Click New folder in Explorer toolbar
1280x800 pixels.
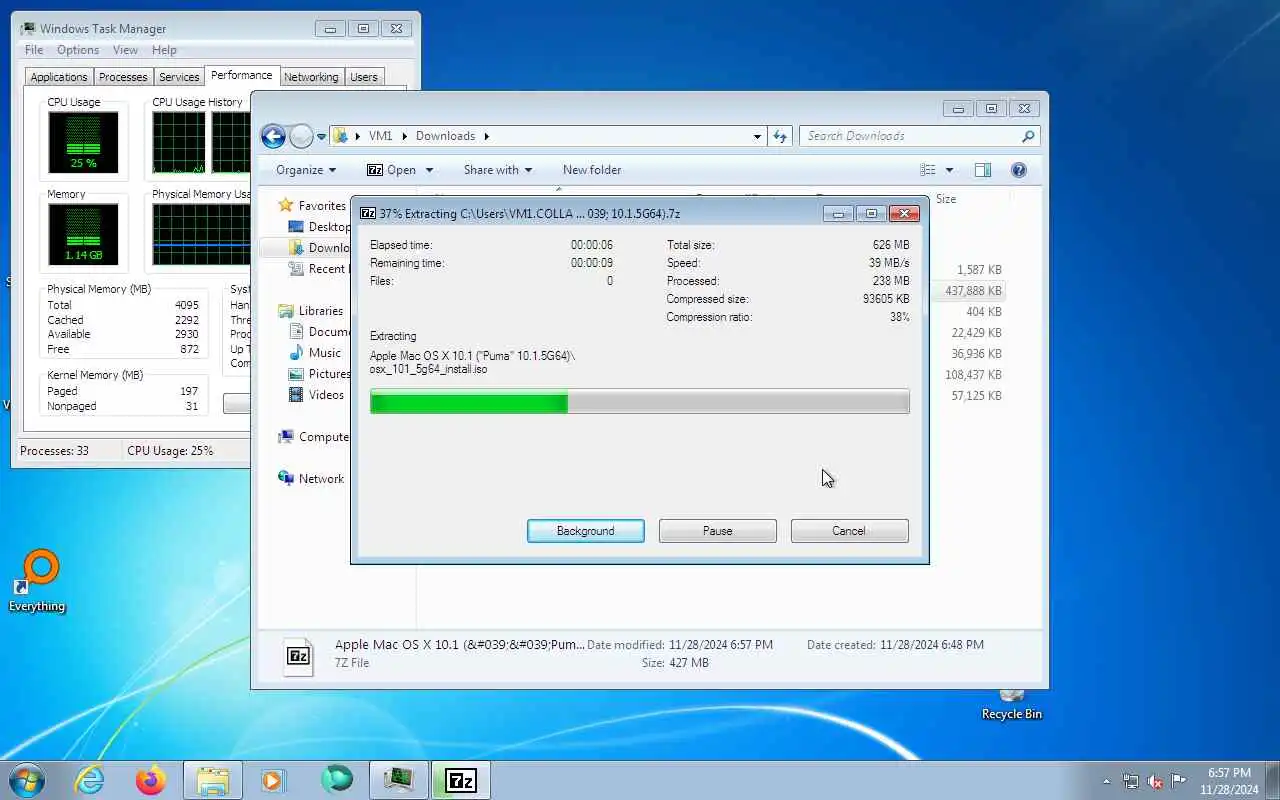click(592, 170)
